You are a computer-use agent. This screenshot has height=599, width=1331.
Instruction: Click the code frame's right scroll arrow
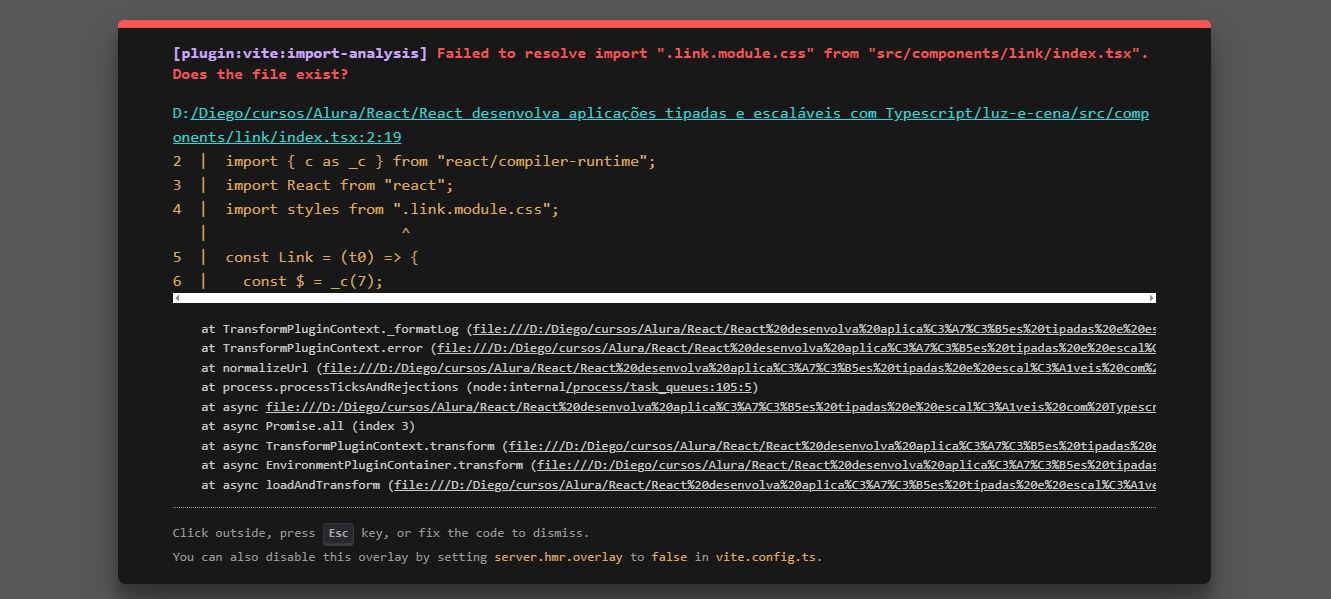pos(1151,298)
